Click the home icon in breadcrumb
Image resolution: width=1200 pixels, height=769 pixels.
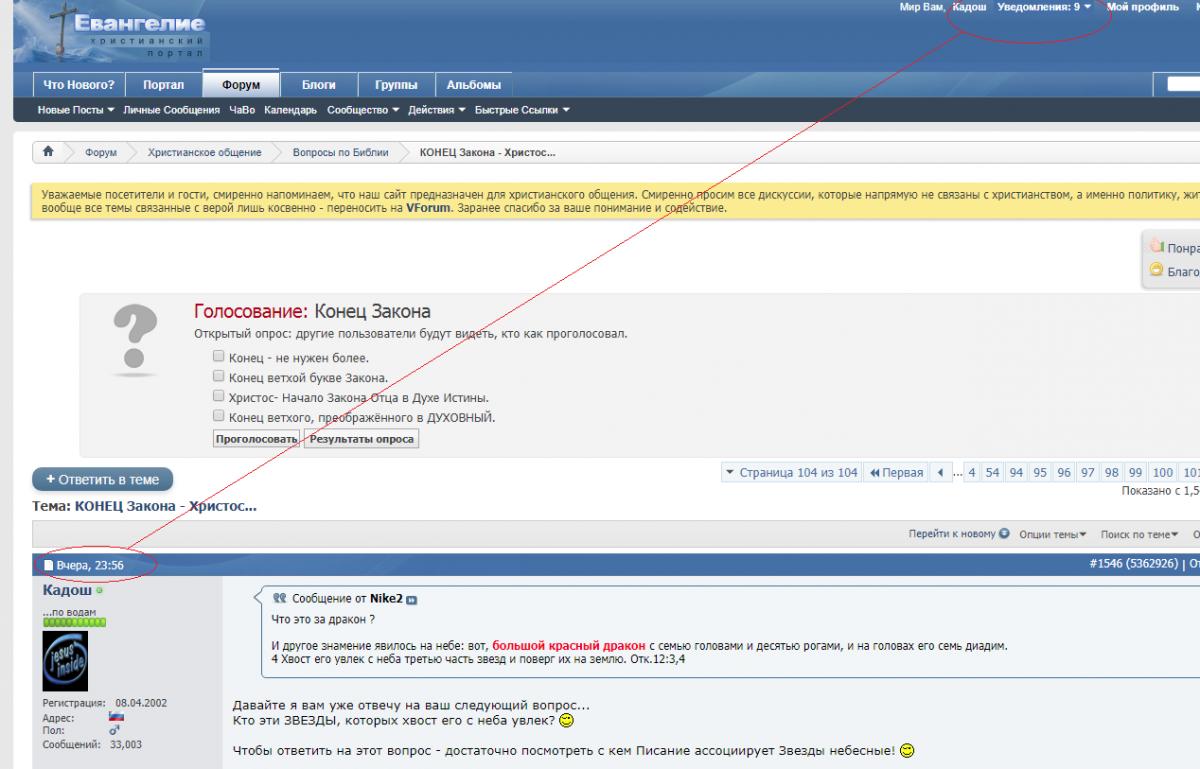(47, 152)
